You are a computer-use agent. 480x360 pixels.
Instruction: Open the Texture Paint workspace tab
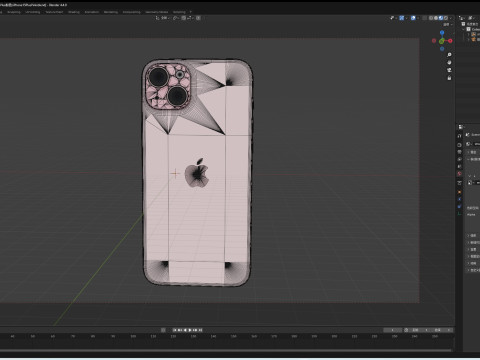(54, 12)
